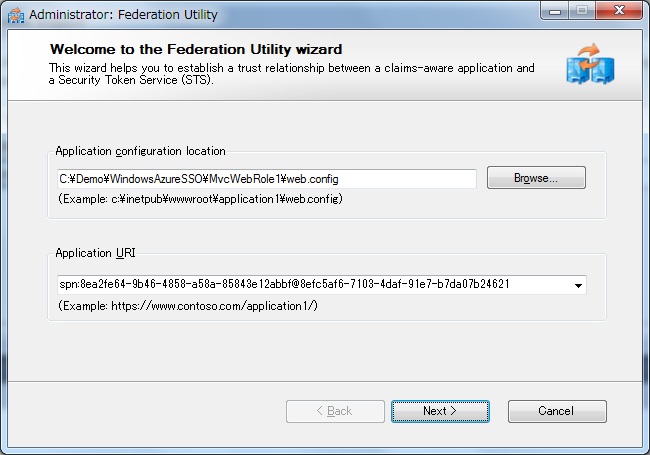Click the Next > button

coord(440,411)
